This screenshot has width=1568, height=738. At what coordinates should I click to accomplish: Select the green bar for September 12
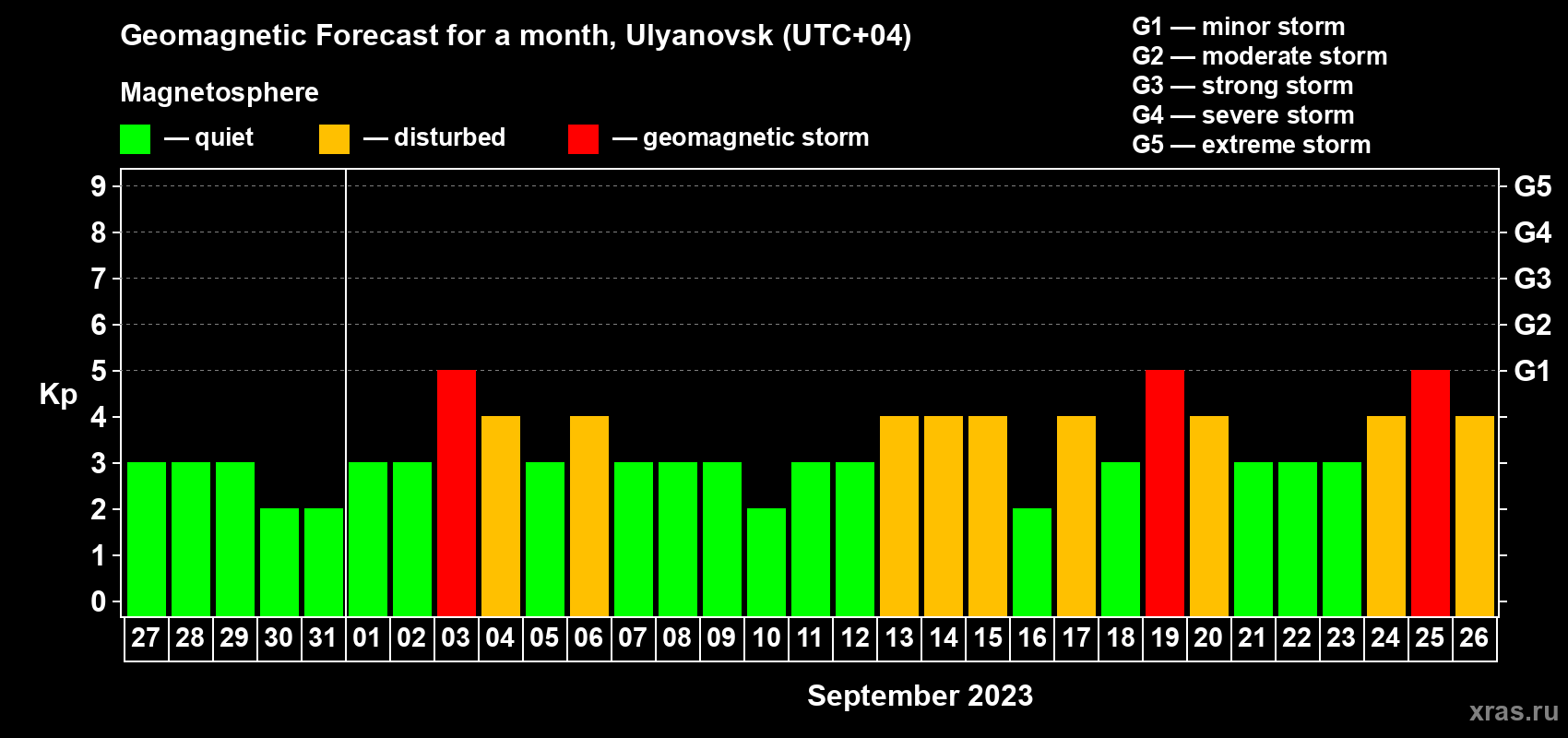855,540
